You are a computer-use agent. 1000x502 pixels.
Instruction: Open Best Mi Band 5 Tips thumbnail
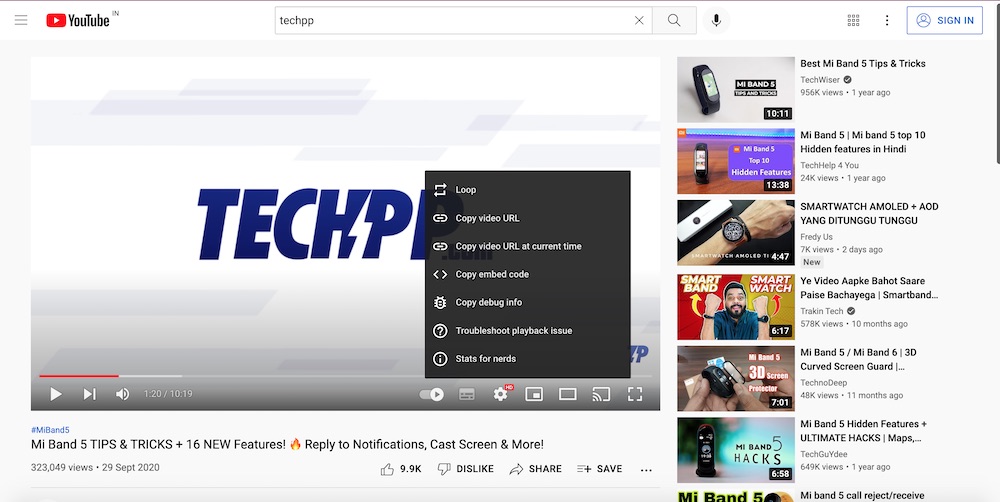(x=736, y=90)
